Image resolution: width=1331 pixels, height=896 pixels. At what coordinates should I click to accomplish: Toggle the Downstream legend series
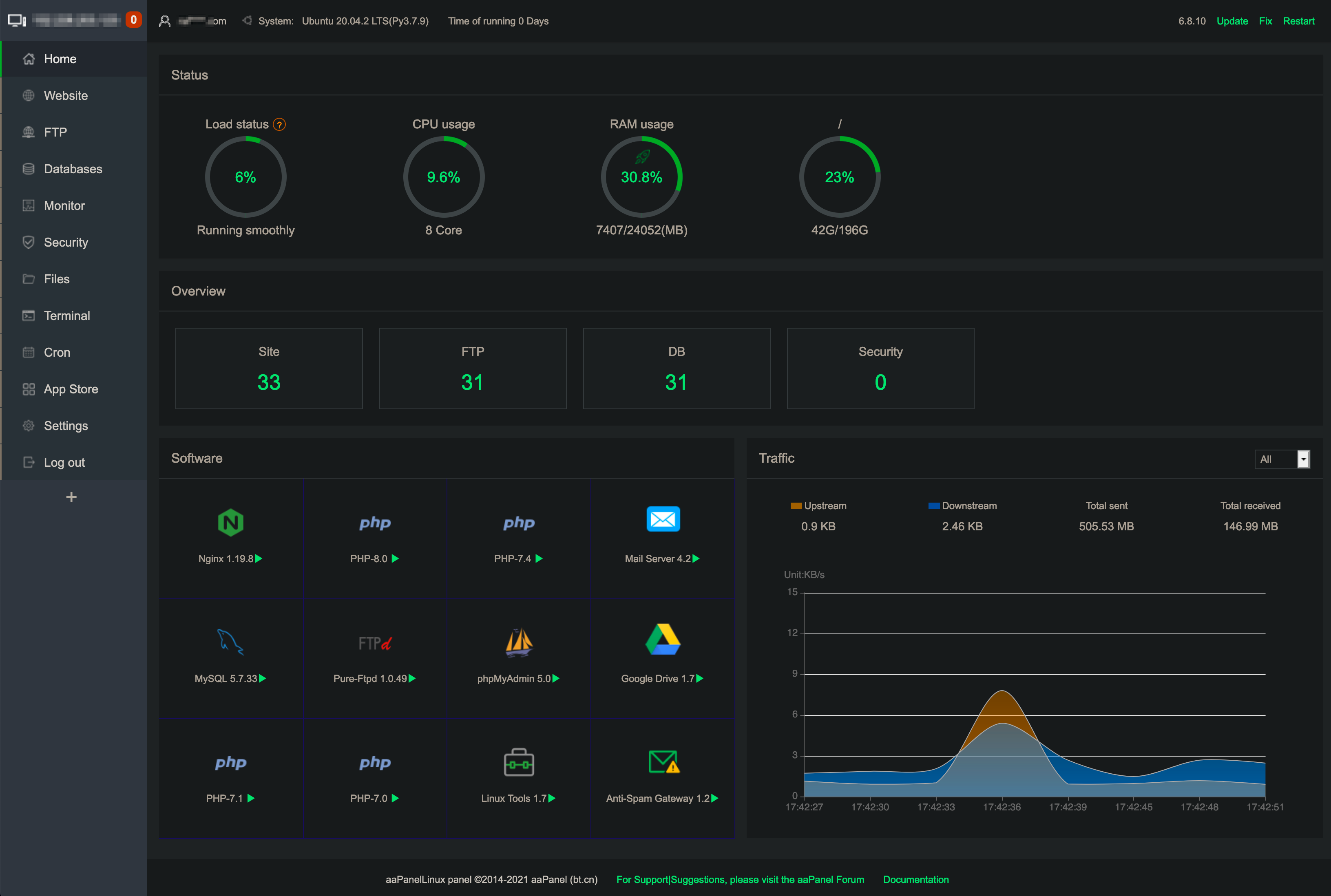click(x=962, y=506)
